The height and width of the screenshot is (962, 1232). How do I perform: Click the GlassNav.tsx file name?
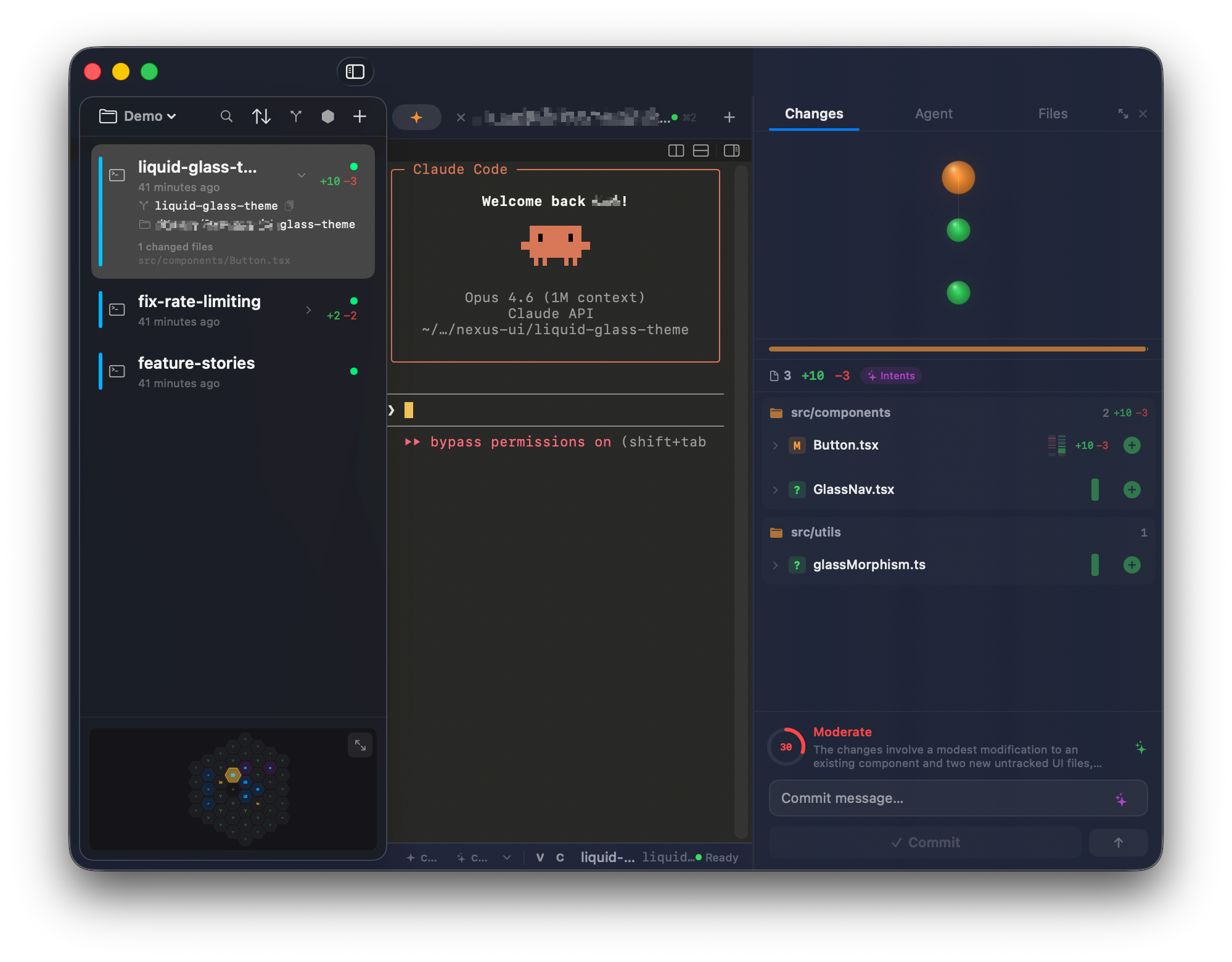[853, 490]
